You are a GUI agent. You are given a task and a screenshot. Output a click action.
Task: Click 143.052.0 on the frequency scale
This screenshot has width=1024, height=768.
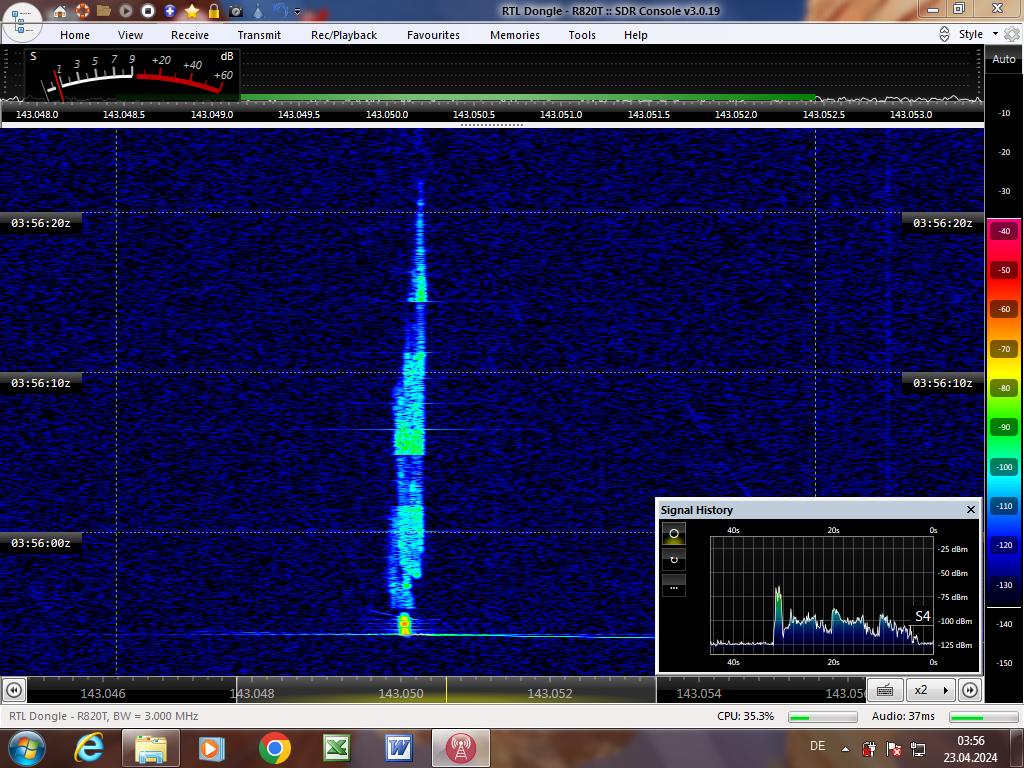point(736,114)
